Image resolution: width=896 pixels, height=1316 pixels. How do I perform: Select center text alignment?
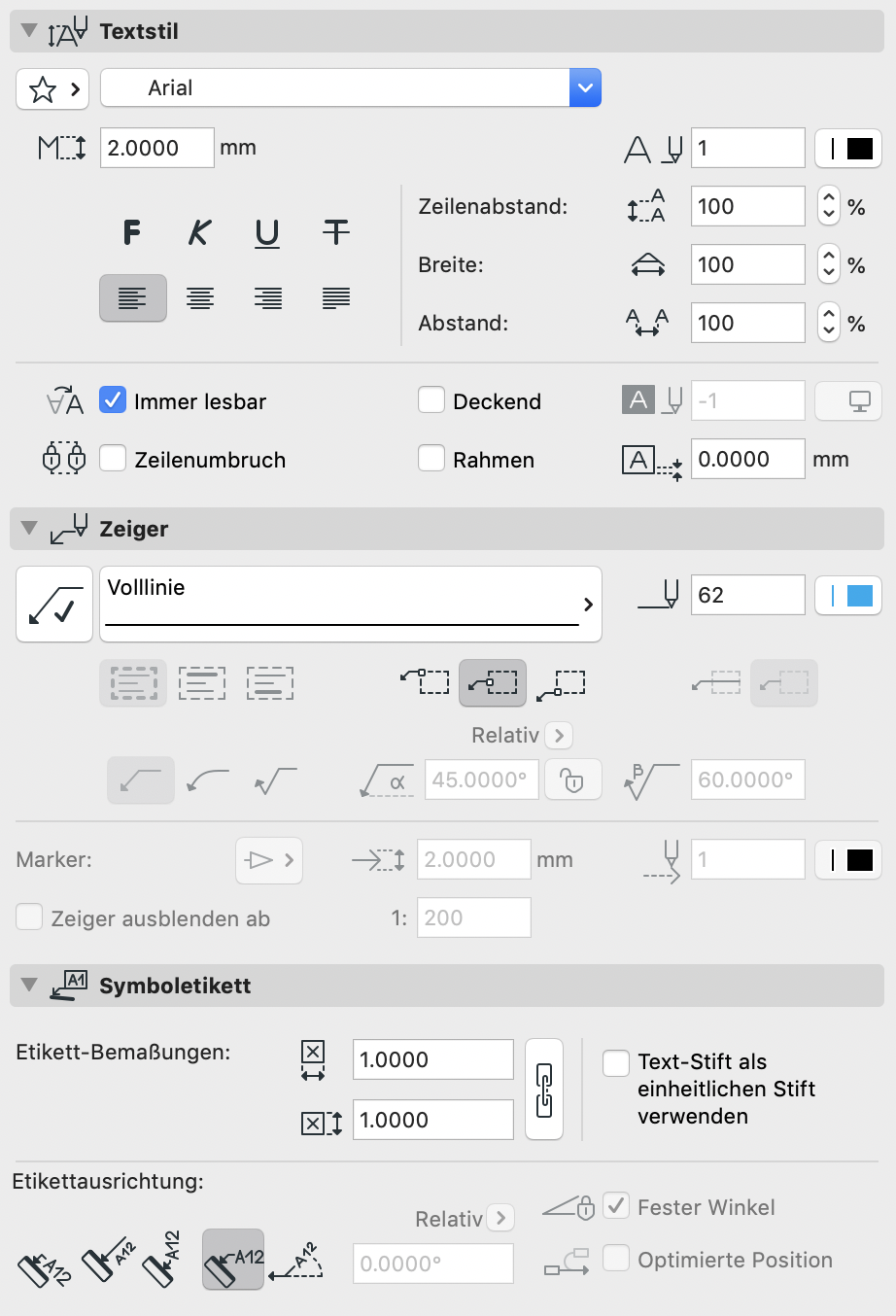pos(200,298)
